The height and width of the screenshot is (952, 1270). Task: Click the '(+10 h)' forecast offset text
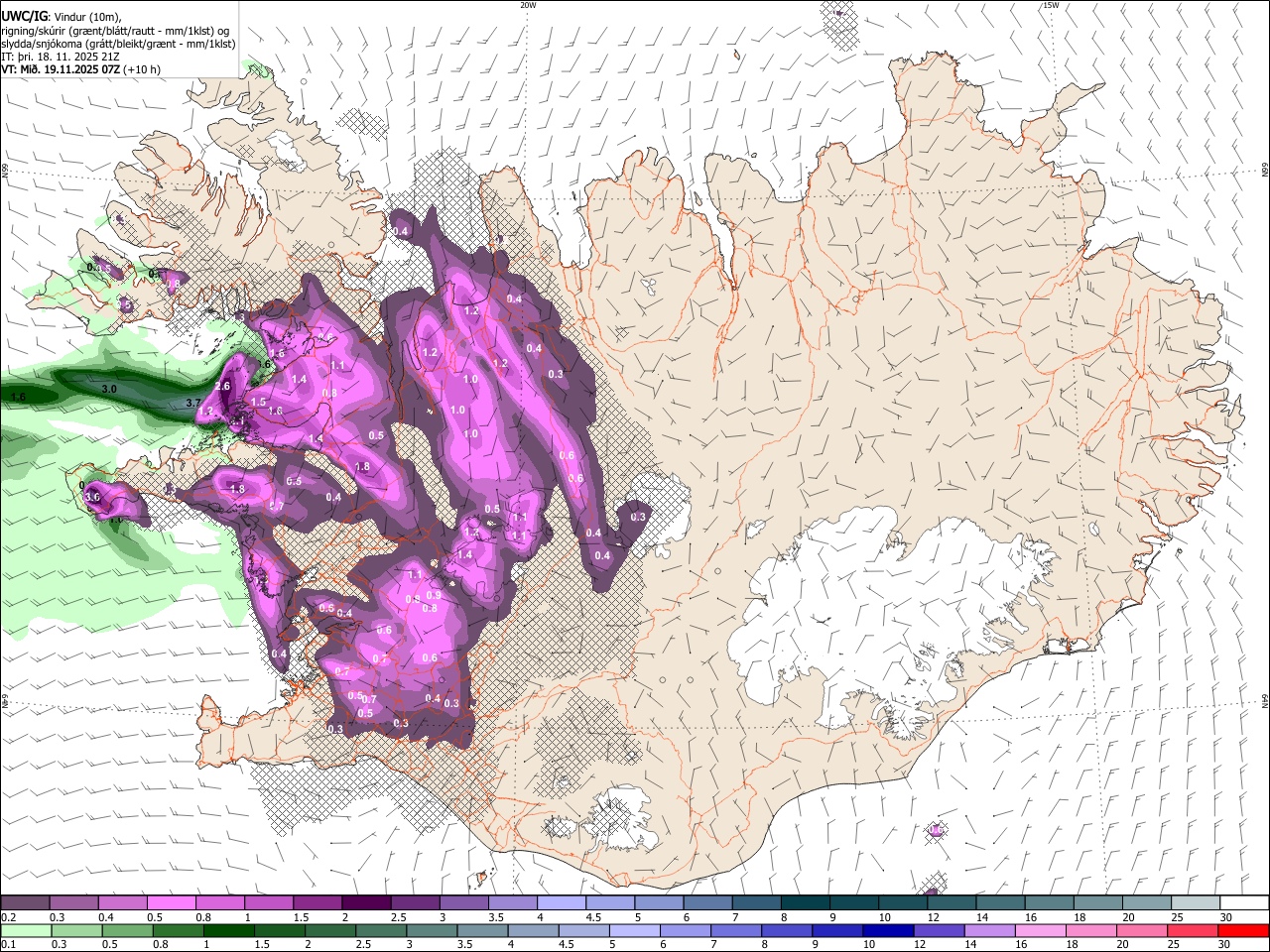(x=142, y=70)
